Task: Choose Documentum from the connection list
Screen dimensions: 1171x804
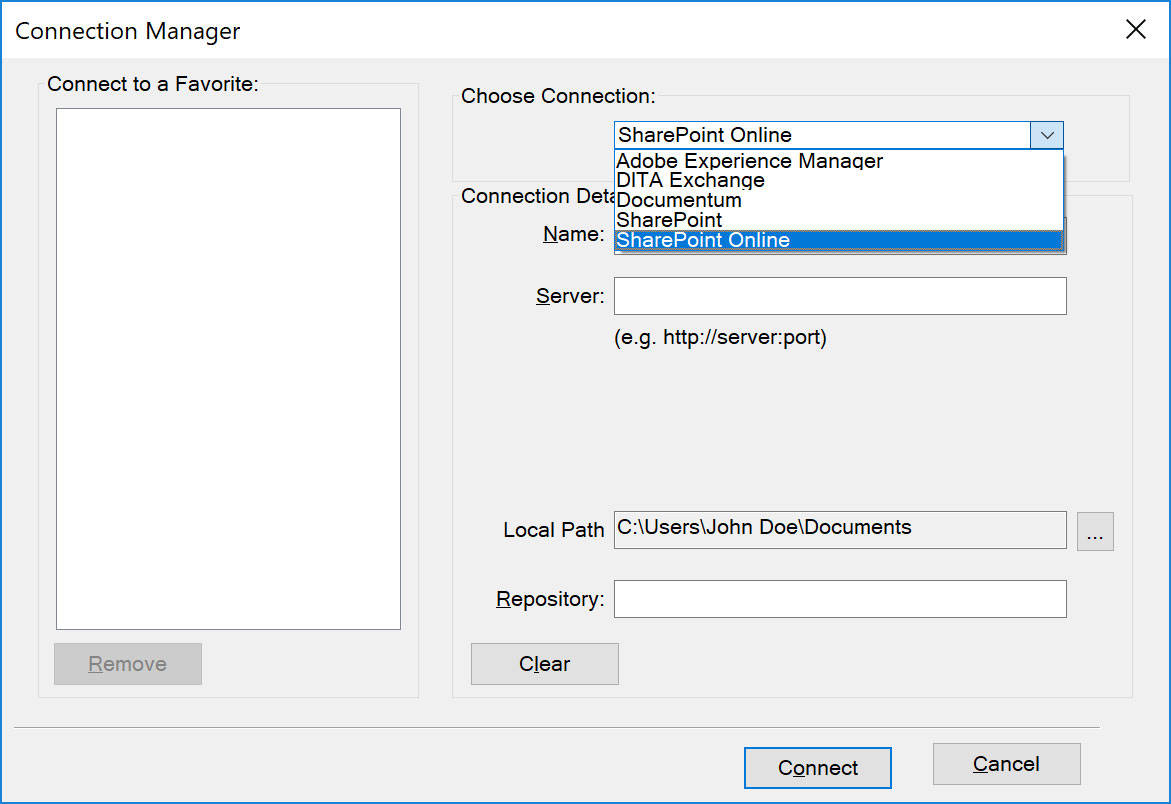Action: [x=679, y=200]
